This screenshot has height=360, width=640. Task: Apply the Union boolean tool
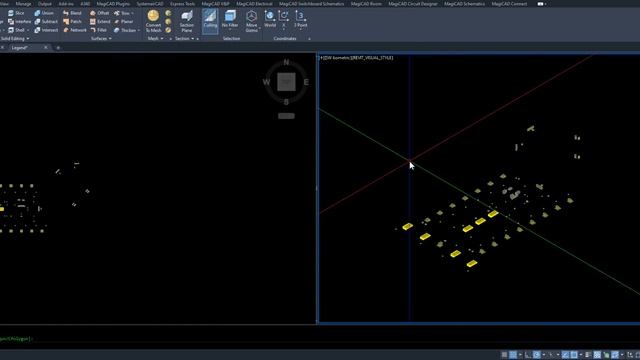44,13
